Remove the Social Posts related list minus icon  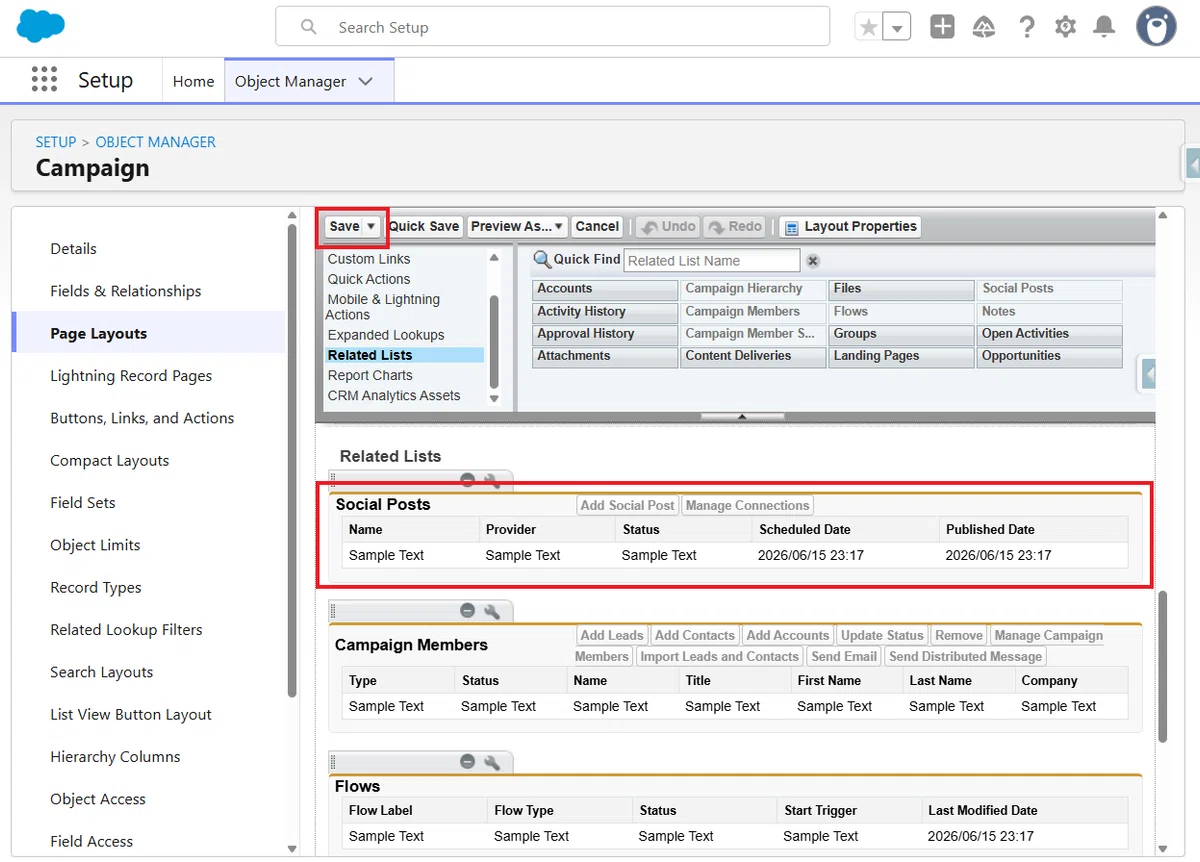pos(467,480)
